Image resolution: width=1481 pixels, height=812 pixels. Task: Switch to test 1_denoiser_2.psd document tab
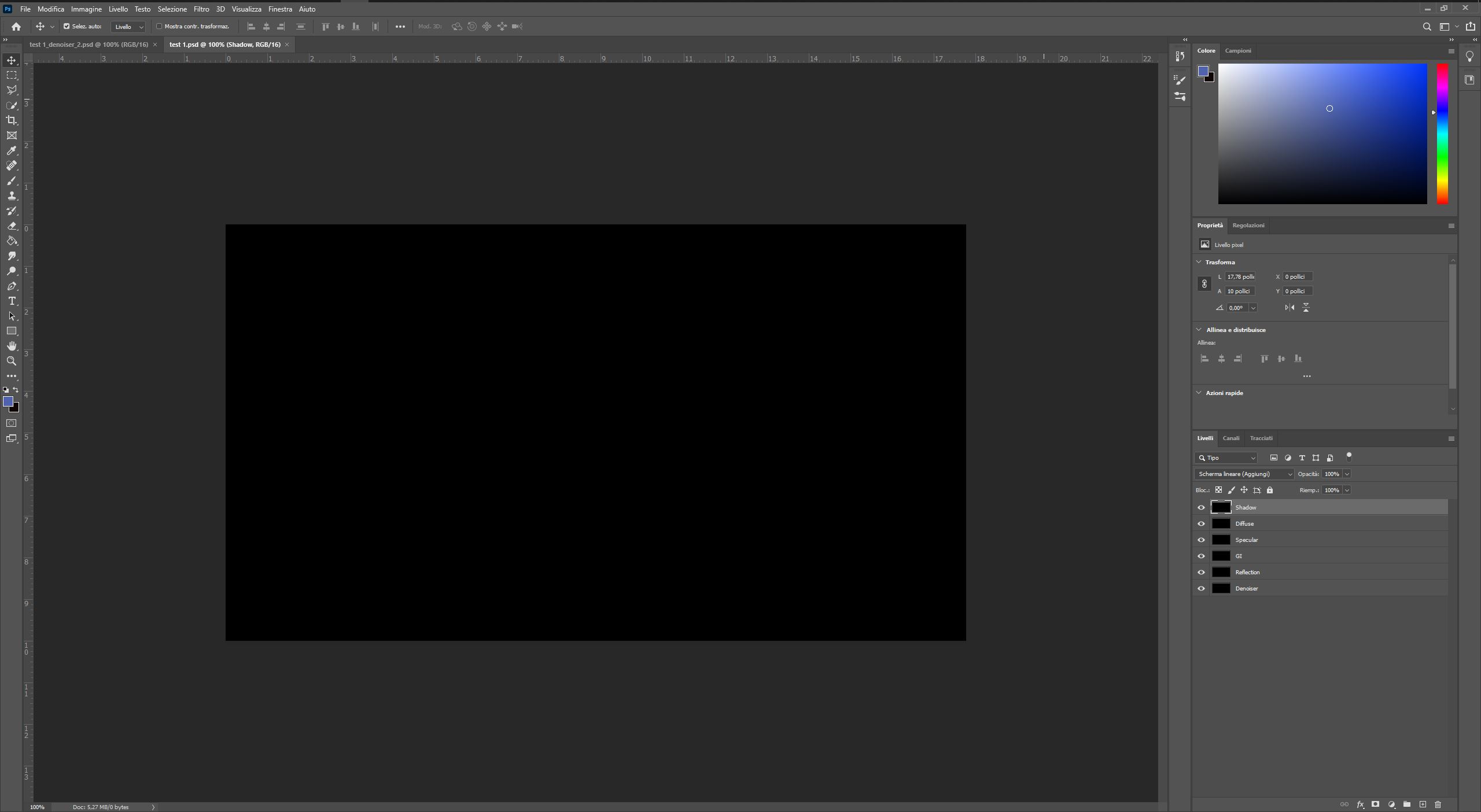point(89,45)
